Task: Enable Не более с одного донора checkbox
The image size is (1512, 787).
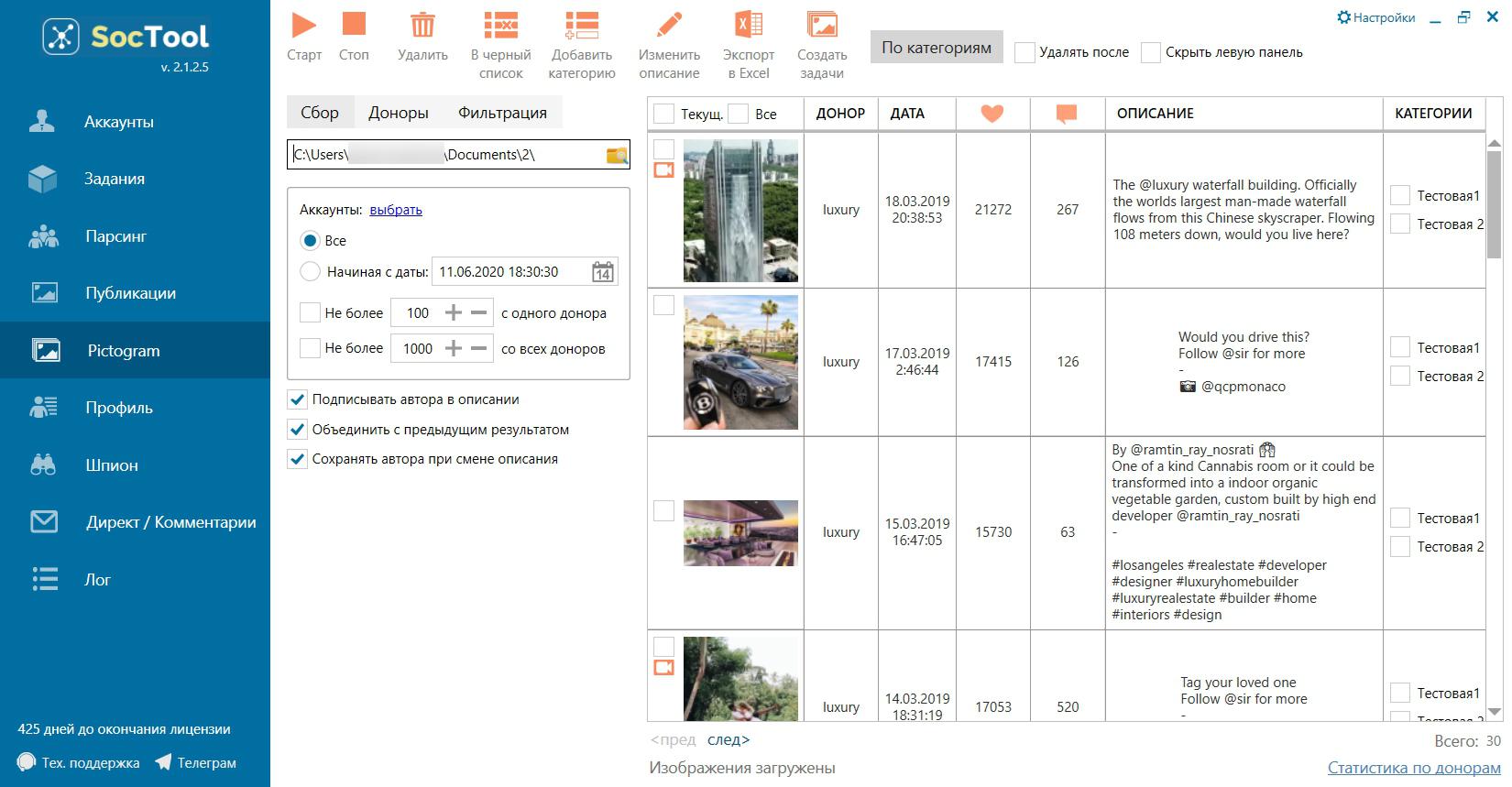Action: click(x=310, y=312)
